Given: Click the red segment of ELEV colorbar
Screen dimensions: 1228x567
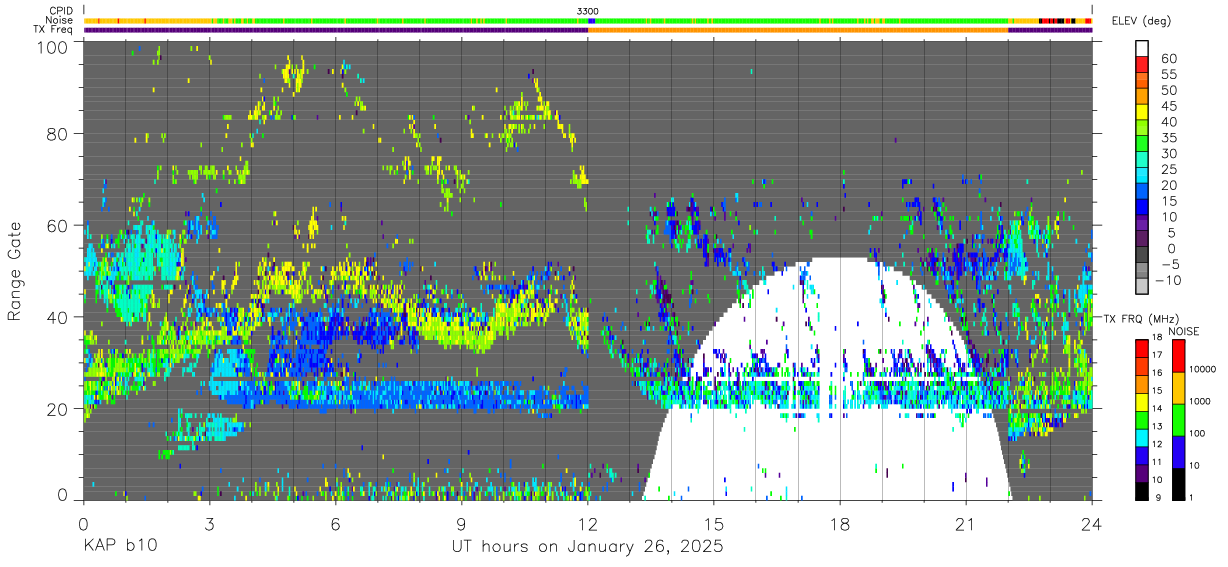Looking at the screenshot, I should 1142,66.
